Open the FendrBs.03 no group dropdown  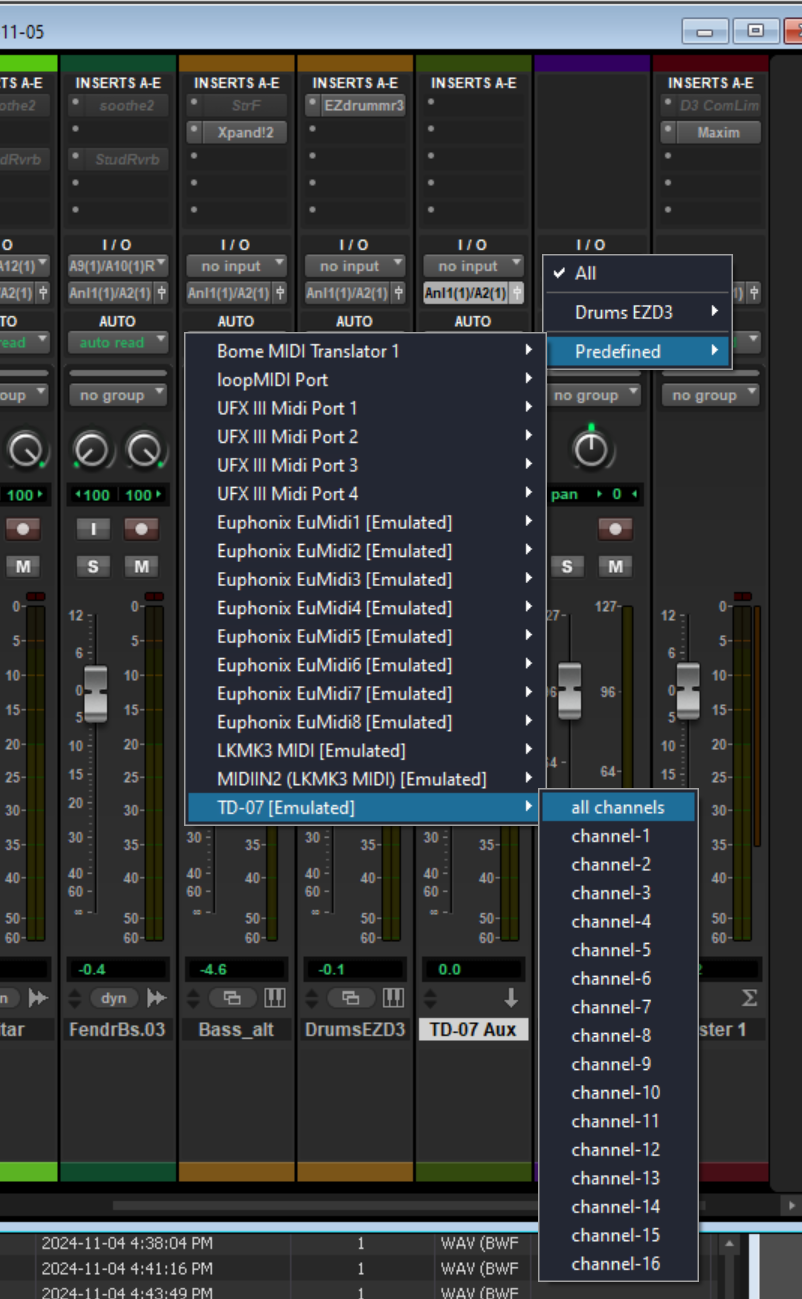click(118, 395)
